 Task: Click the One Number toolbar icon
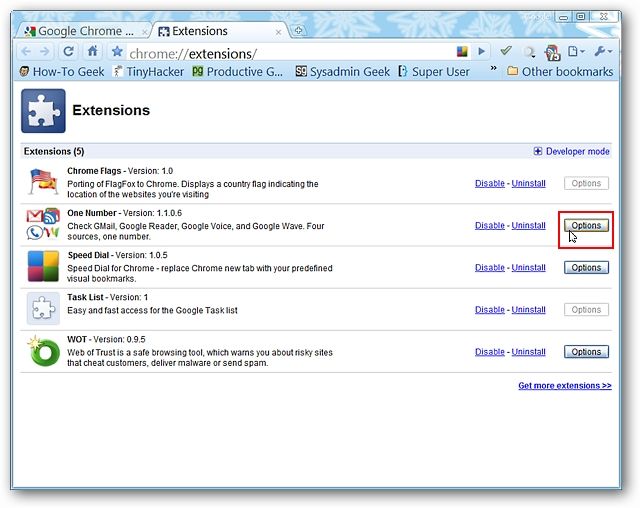click(x=553, y=52)
